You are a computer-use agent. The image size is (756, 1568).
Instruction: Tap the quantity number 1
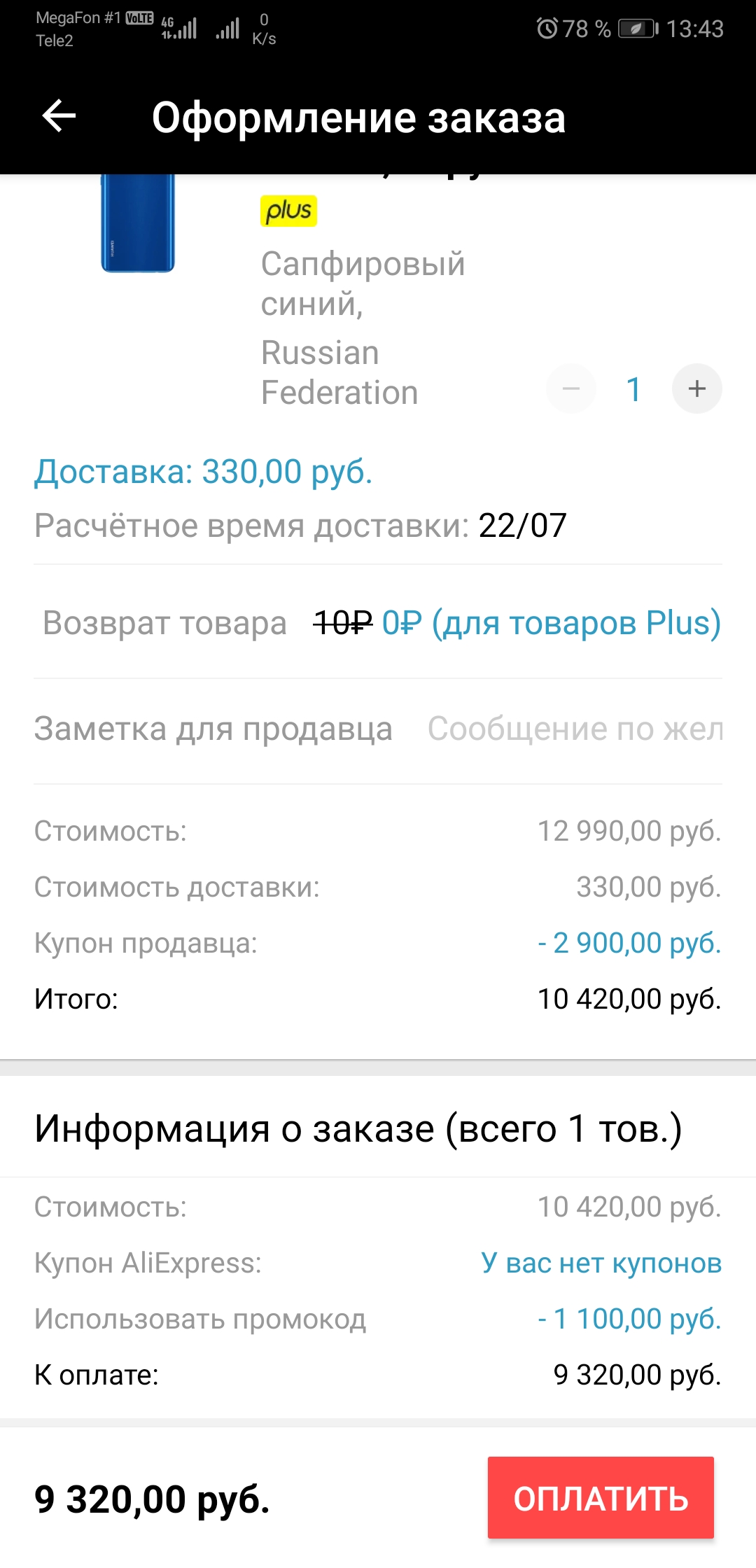click(633, 389)
